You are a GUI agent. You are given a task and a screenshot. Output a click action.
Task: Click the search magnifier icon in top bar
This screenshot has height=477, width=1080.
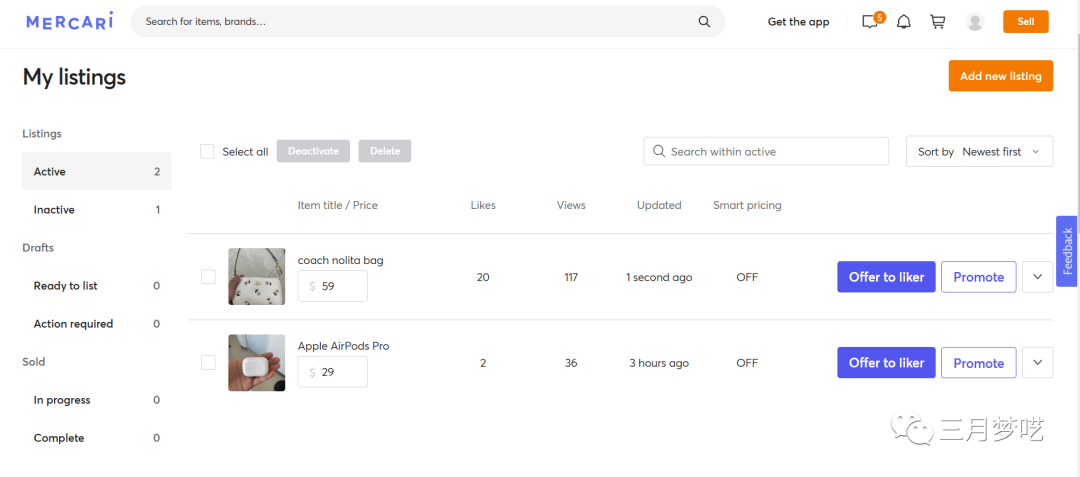(x=704, y=21)
